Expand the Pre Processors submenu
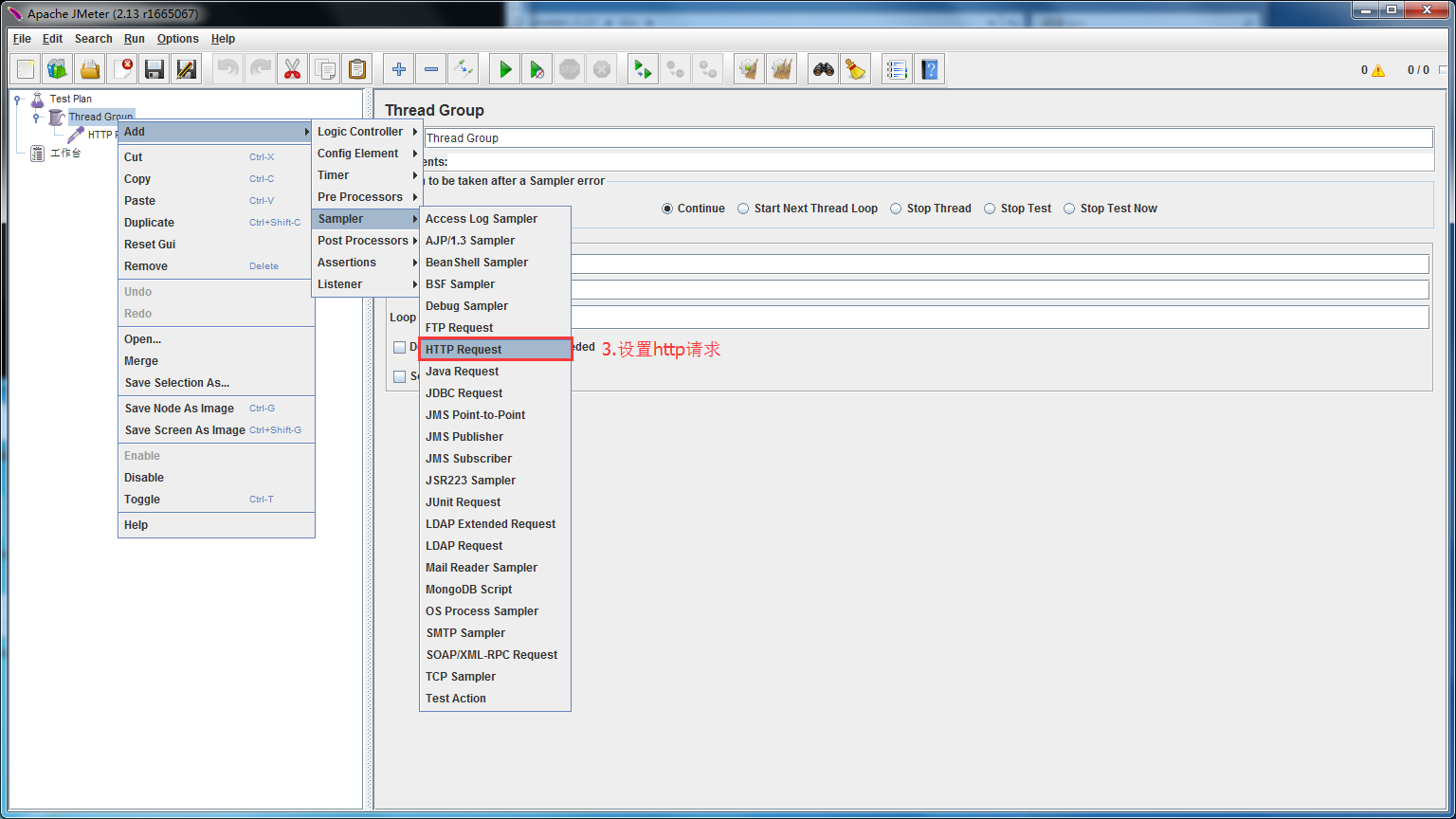The height and width of the screenshot is (819, 1456). pos(367,197)
